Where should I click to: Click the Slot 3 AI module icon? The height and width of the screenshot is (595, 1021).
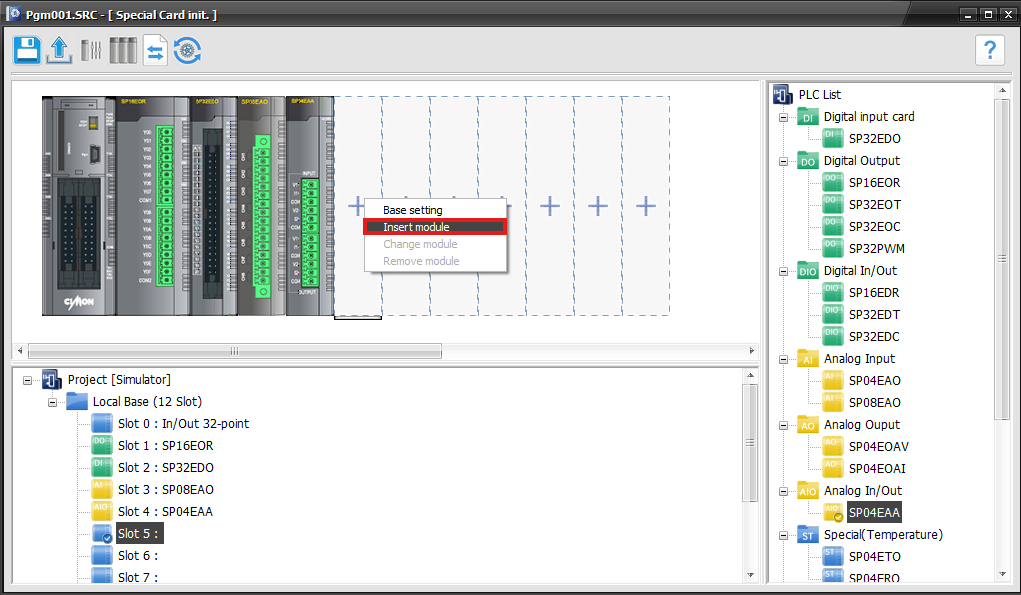102,490
